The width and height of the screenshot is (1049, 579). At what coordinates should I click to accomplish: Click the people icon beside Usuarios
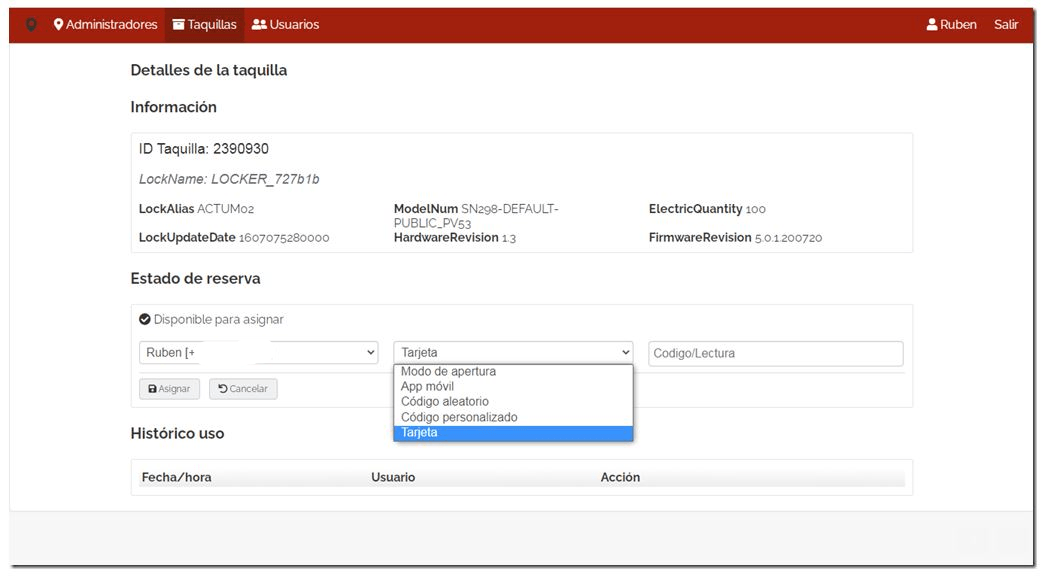click(259, 25)
